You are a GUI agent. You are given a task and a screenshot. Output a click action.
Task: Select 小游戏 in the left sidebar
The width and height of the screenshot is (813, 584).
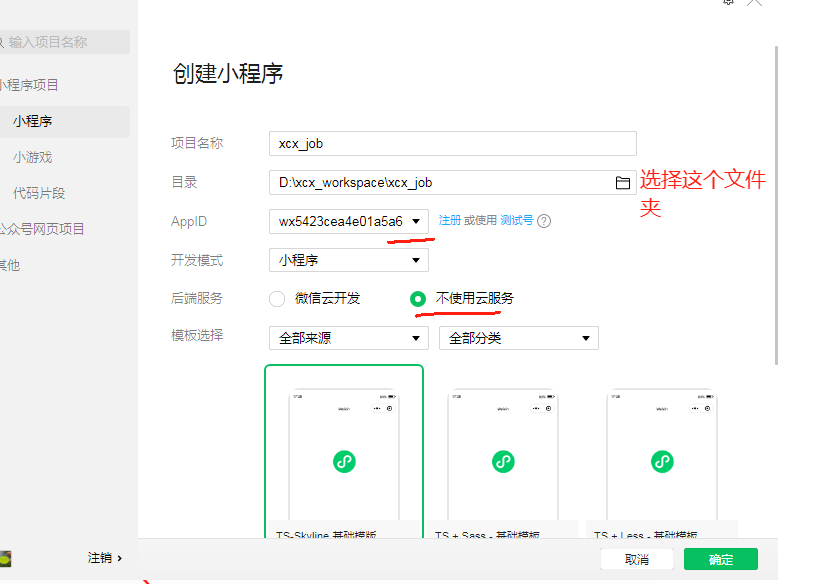click(33, 157)
